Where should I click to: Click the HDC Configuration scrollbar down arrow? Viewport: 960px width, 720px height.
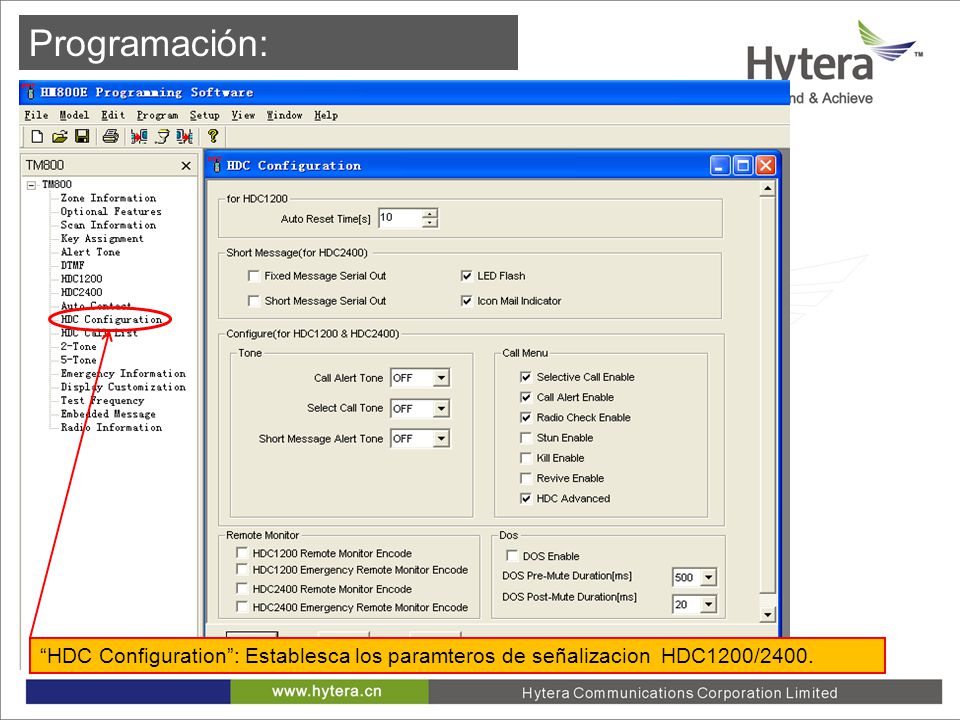(767, 615)
